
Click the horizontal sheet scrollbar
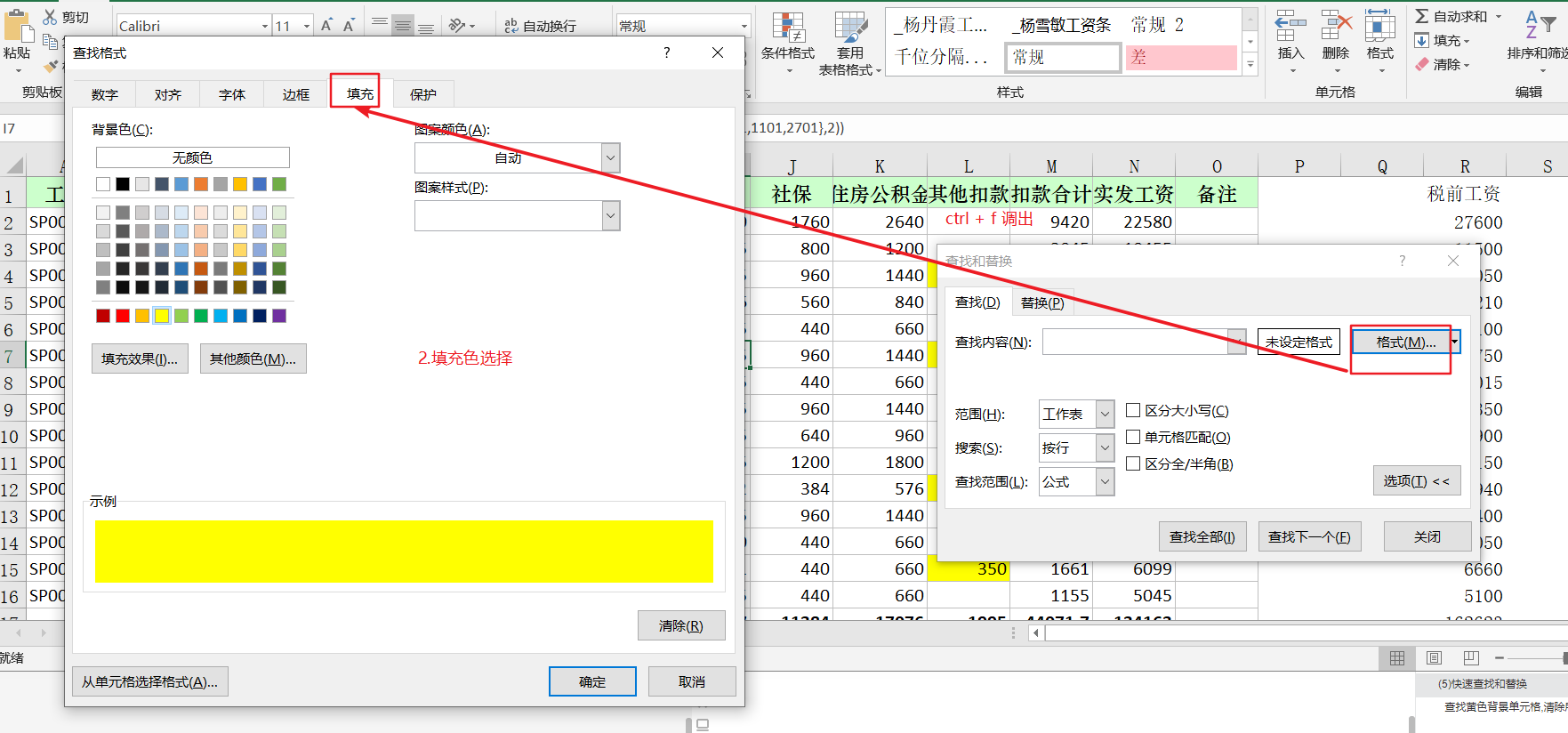(x=1306, y=632)
